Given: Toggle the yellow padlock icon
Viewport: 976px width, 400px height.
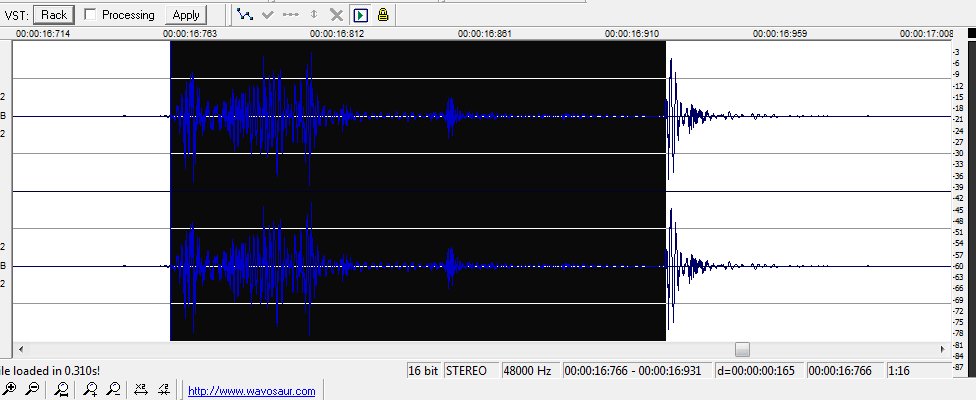Looking at the screenshot, I should (x=383, y=14).
